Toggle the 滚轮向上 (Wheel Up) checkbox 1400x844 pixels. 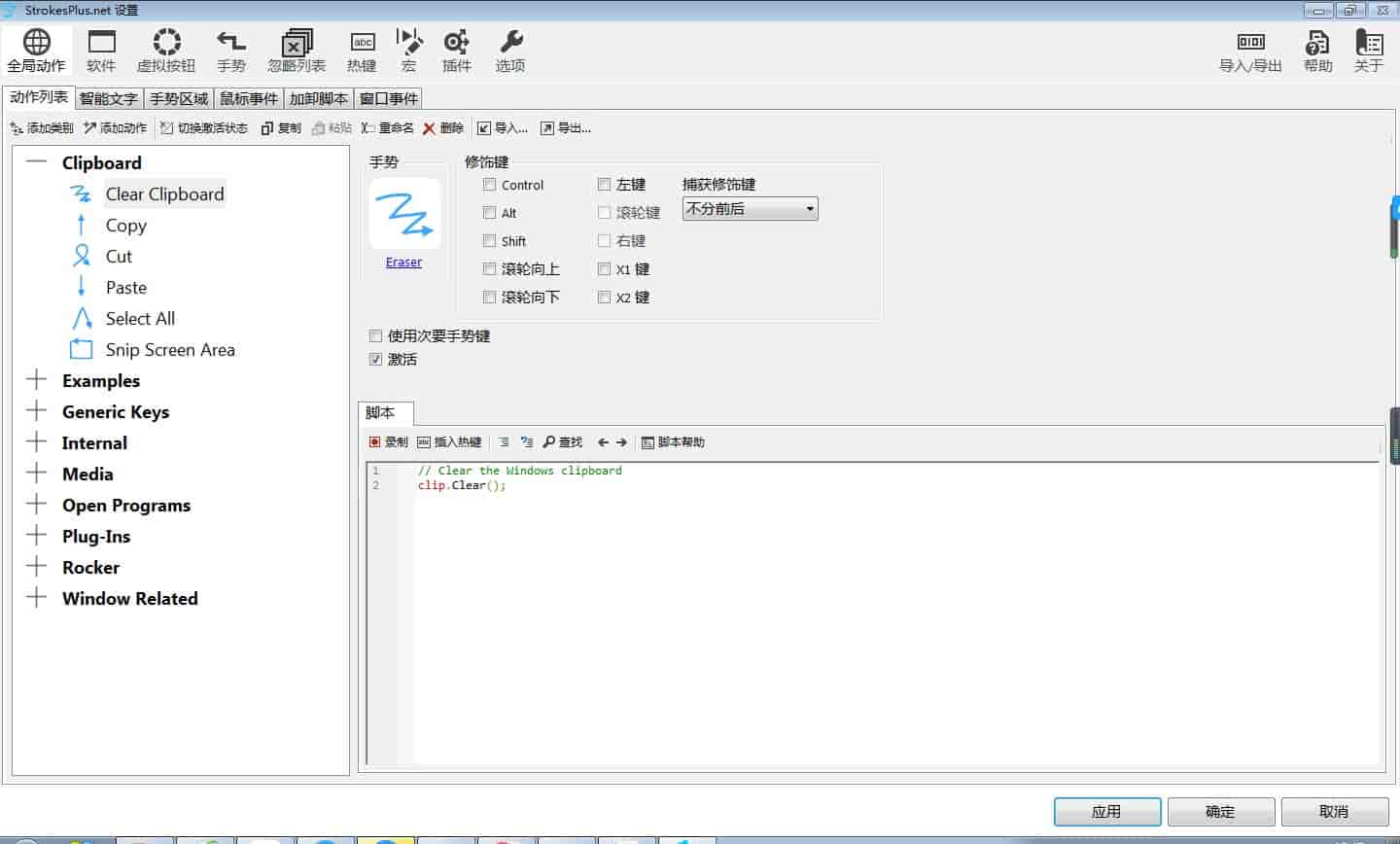490,269
